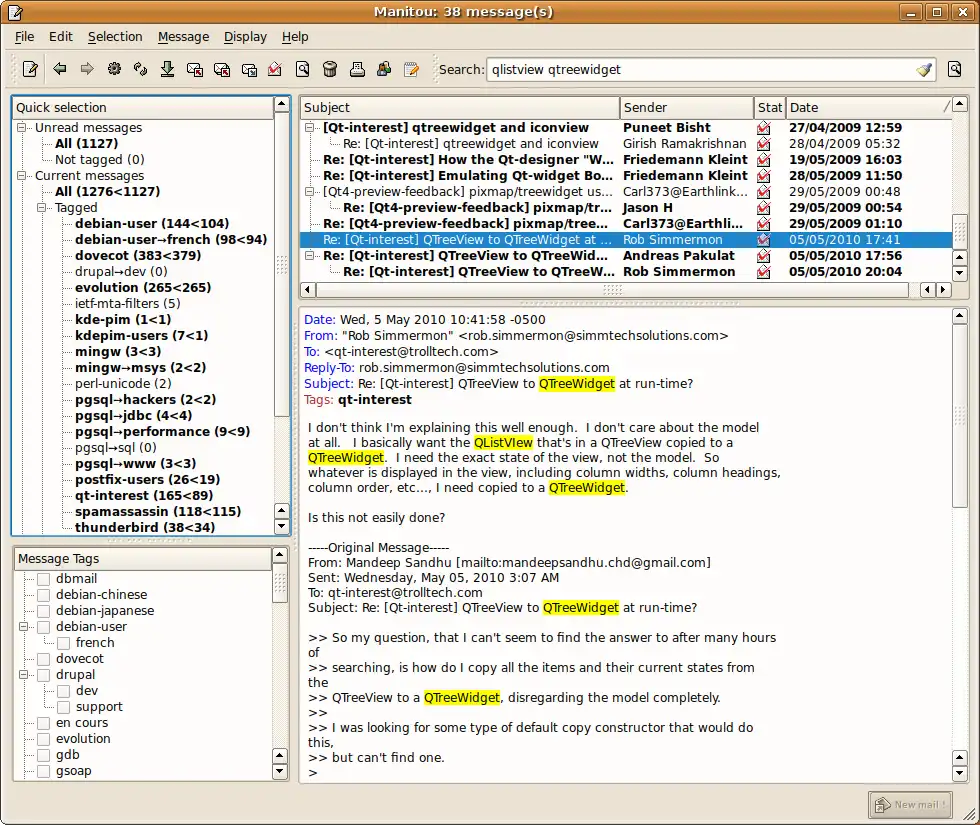This screenshot has width=980, height=825.
Task: Open the Message menu
Action: pos(183,37)
